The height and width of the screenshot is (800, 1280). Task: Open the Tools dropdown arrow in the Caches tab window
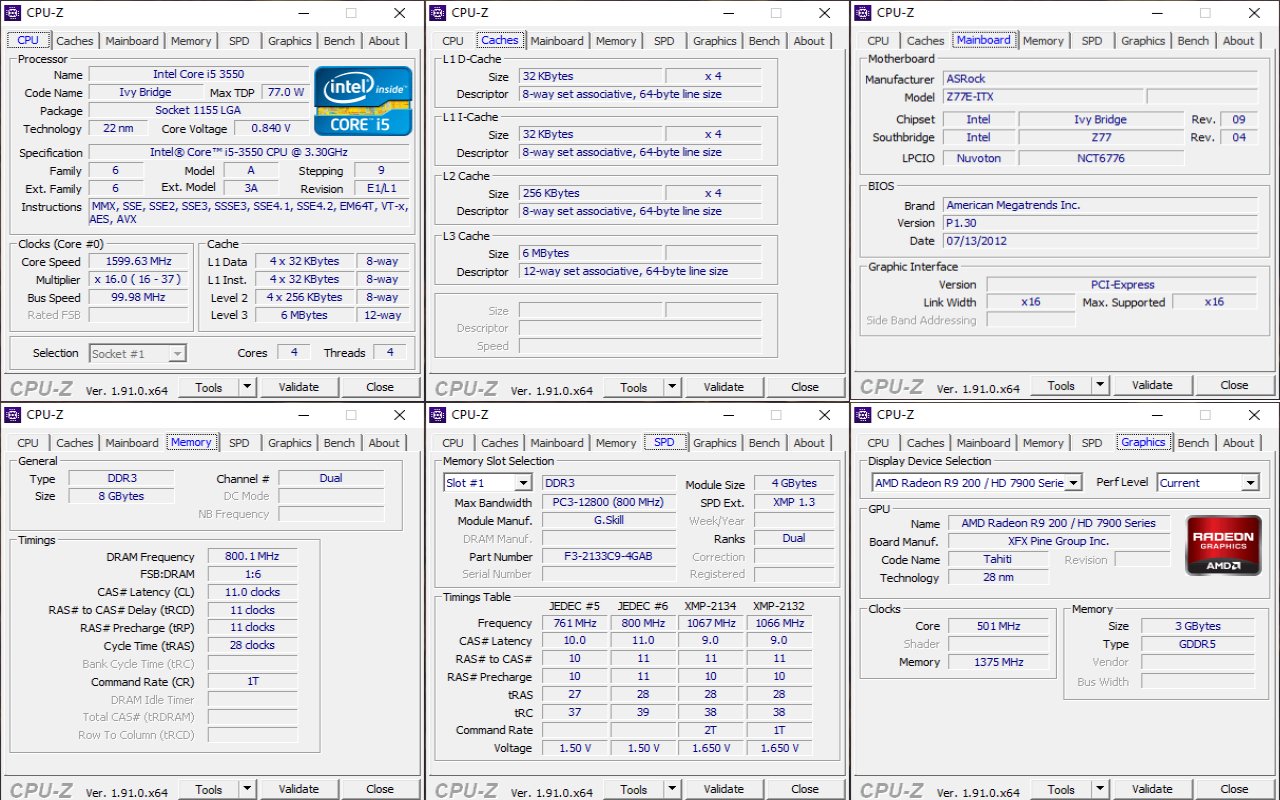pos(672,387)
